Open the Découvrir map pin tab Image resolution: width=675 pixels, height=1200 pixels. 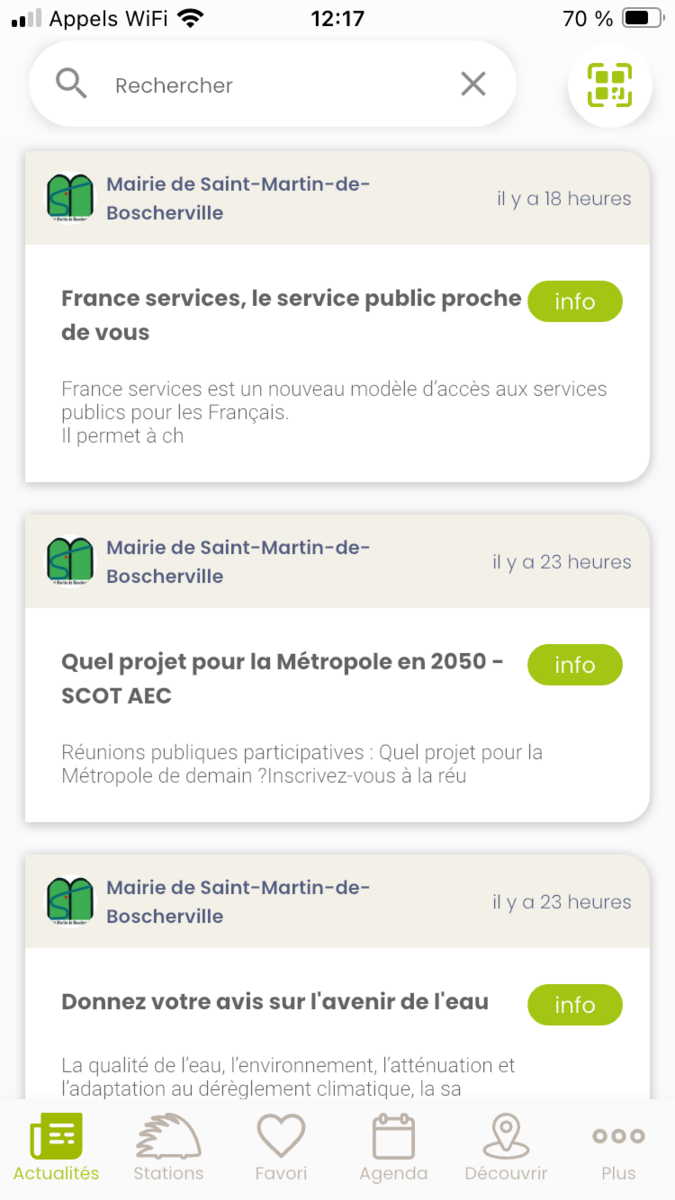point(506,1148)
